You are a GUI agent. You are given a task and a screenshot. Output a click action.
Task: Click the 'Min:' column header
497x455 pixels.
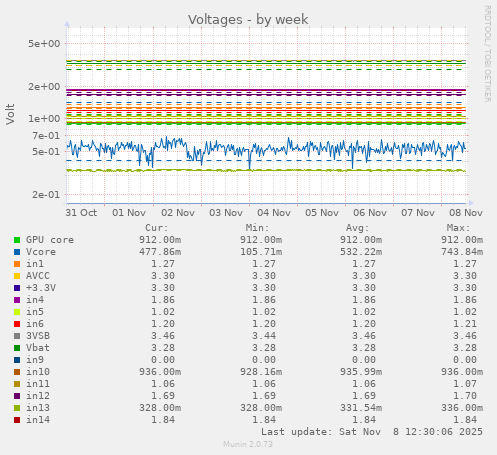coord(257,228)
